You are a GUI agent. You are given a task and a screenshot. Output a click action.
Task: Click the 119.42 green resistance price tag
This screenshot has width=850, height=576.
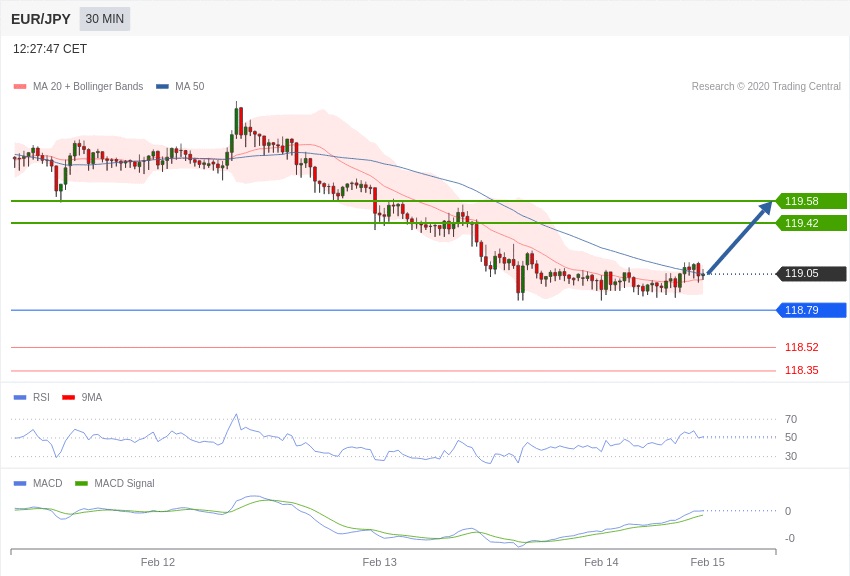point(811,223)
